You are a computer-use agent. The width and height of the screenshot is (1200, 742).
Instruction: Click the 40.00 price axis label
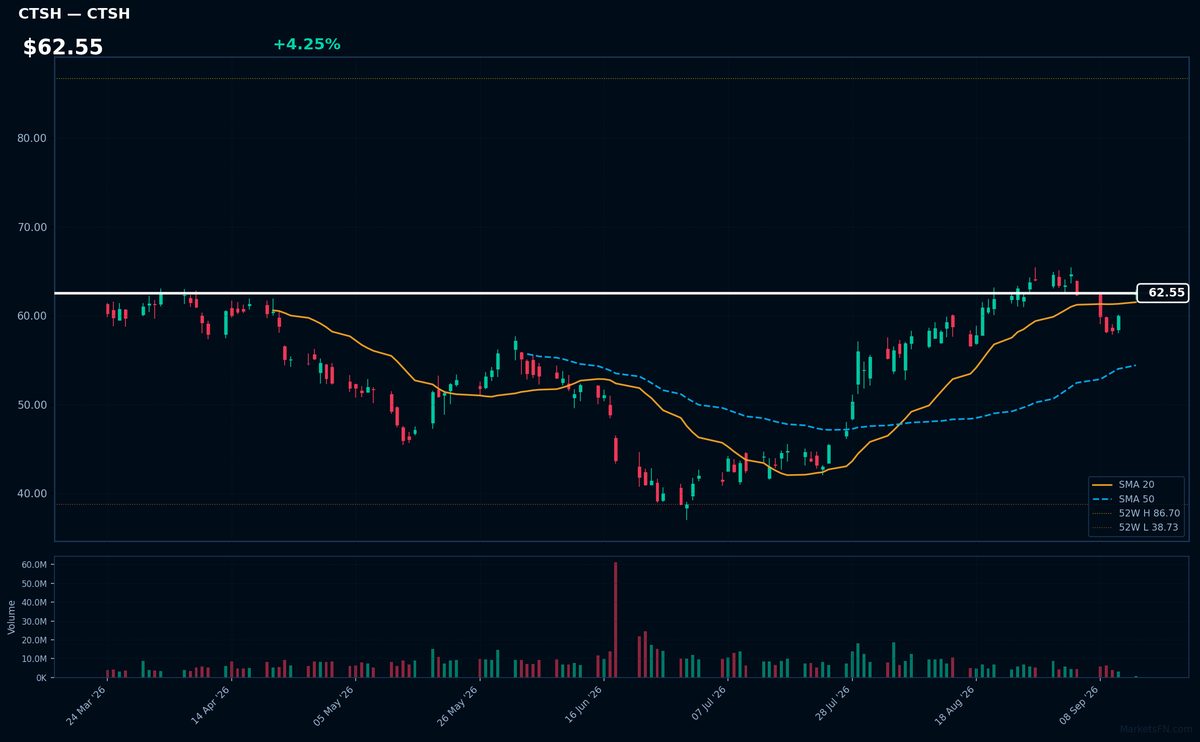point(32,493)
